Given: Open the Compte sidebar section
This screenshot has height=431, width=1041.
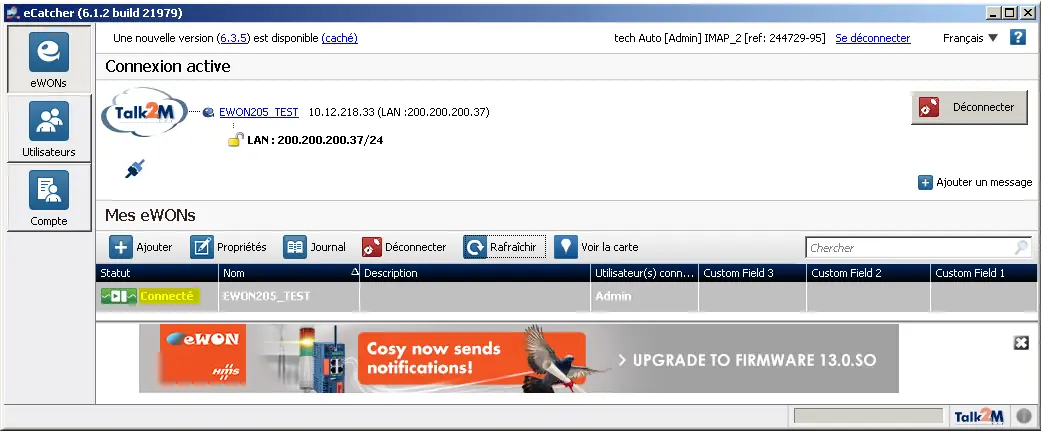Looking at the screenshot, I should click(x=48, y=198).
